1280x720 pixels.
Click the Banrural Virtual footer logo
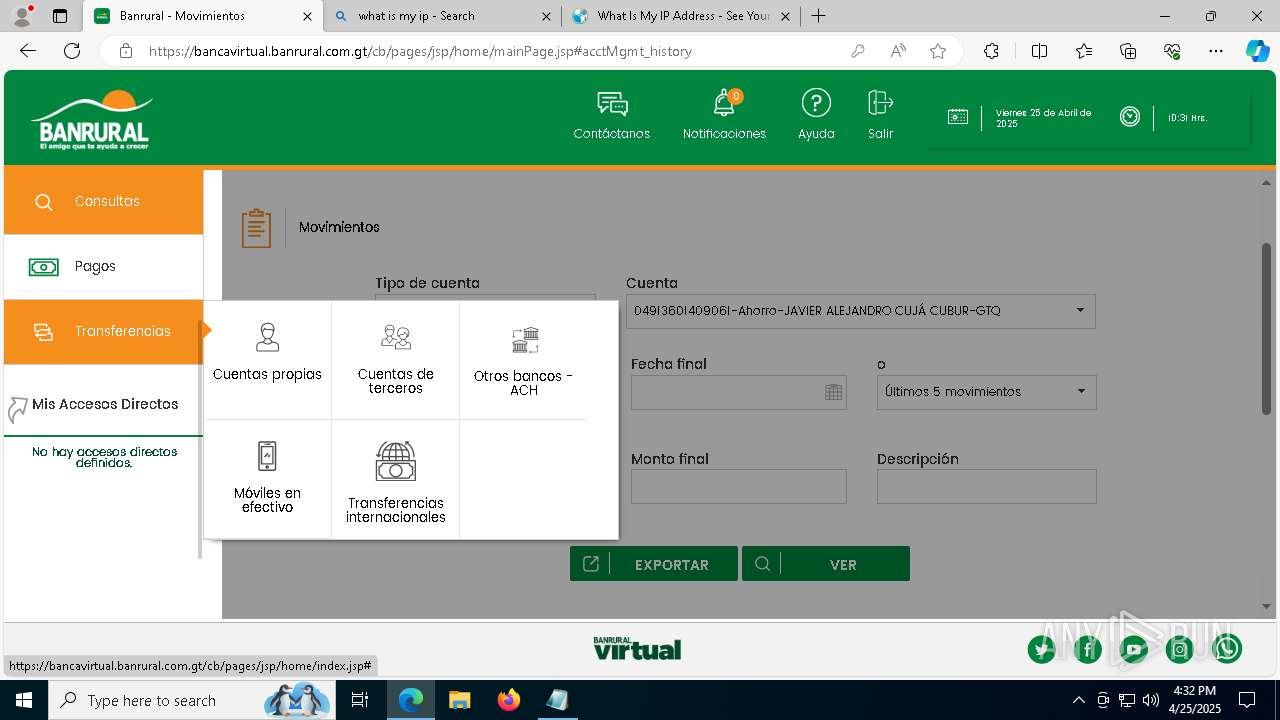point(637,648)
